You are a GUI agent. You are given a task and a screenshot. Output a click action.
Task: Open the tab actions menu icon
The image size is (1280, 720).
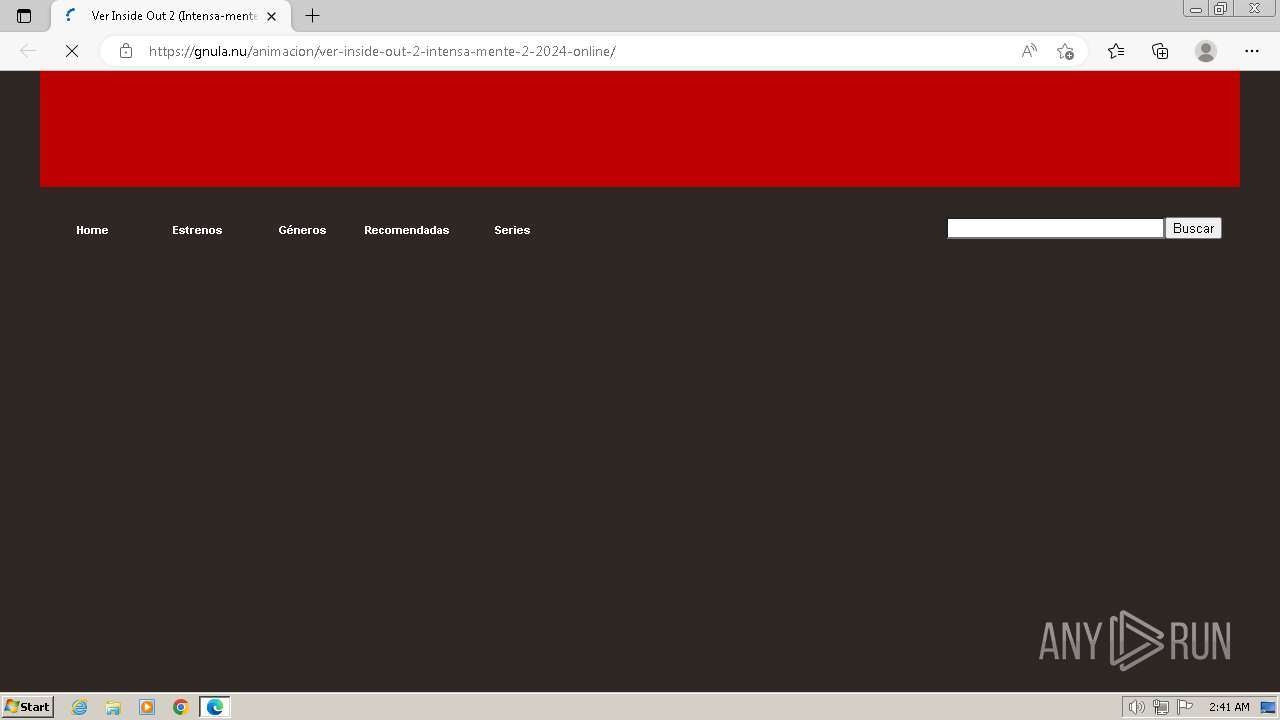click(24, 16)
